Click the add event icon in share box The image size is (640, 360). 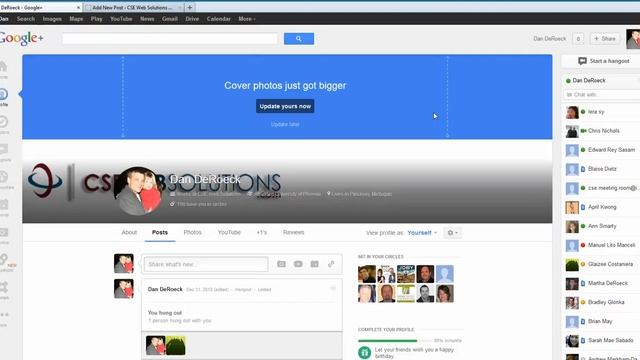[314, 264]
